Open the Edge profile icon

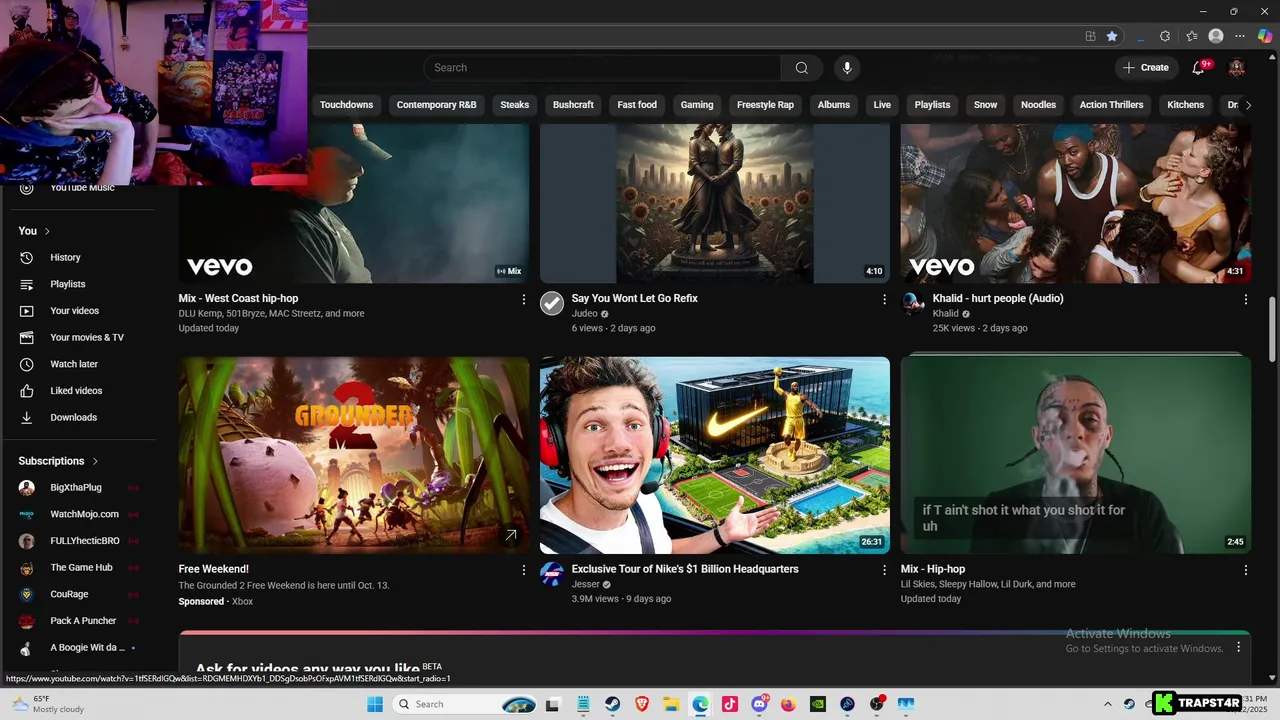[x=1216, y=36]
